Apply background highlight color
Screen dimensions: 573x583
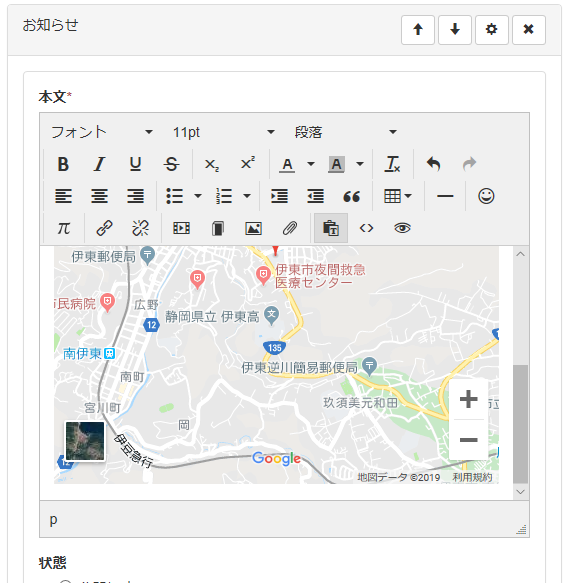coord(336,164)
